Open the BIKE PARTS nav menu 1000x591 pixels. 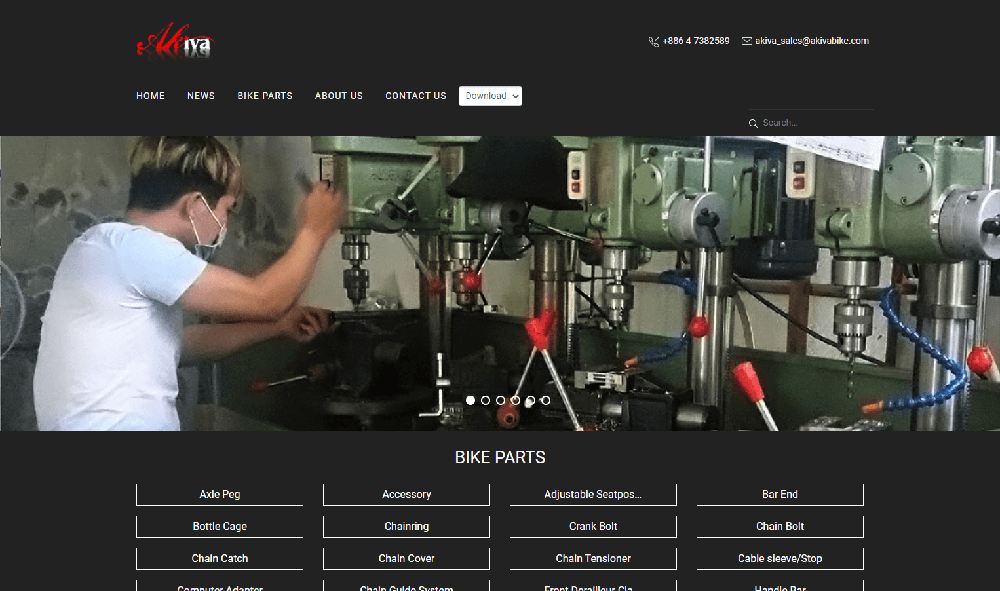pyautogui.click(x=265, y=96)
